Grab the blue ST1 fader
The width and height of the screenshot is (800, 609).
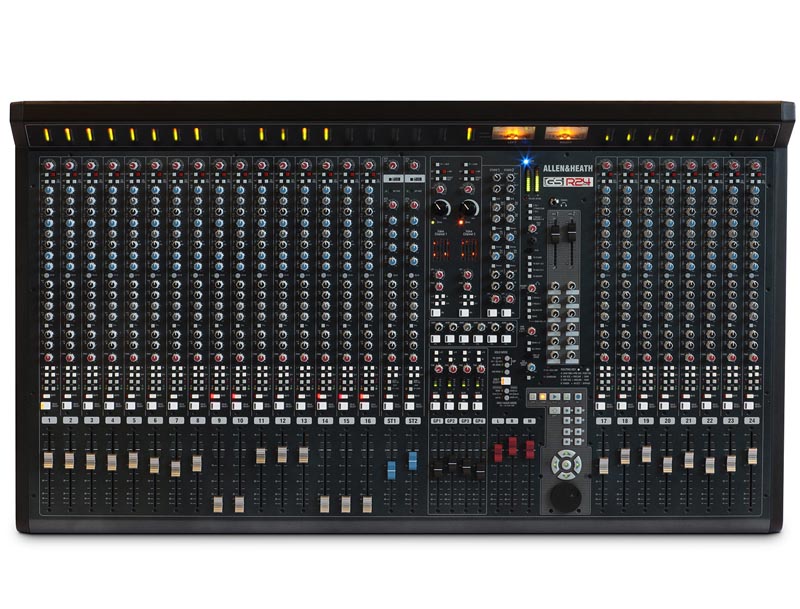pyautogui.click(x=391, y=470)
